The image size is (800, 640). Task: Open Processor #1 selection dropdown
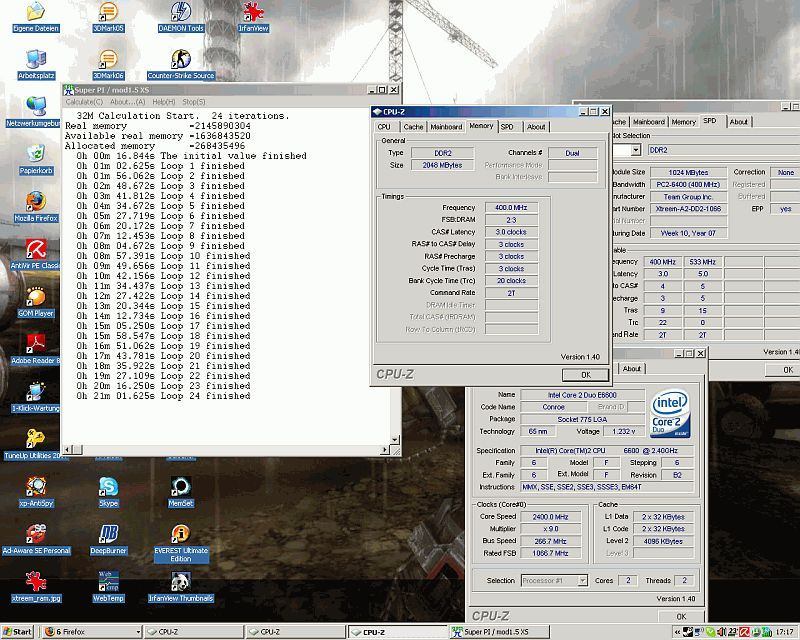pos(582,580)
